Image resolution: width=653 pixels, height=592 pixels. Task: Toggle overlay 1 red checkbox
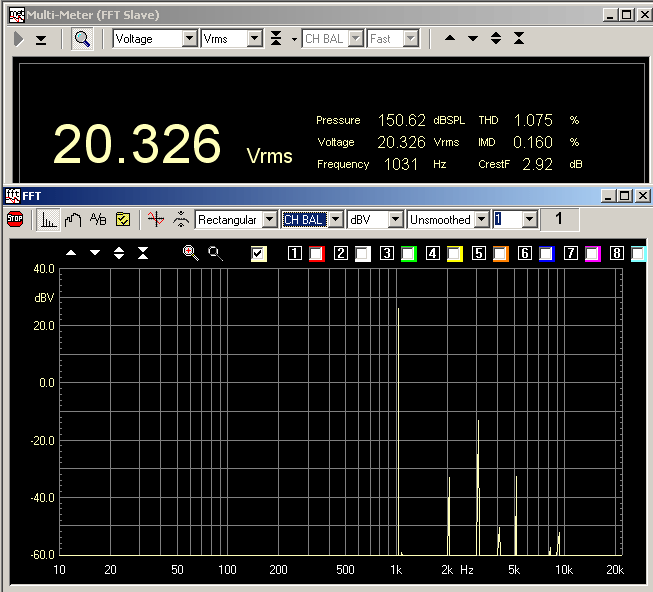tap(317, 254)
